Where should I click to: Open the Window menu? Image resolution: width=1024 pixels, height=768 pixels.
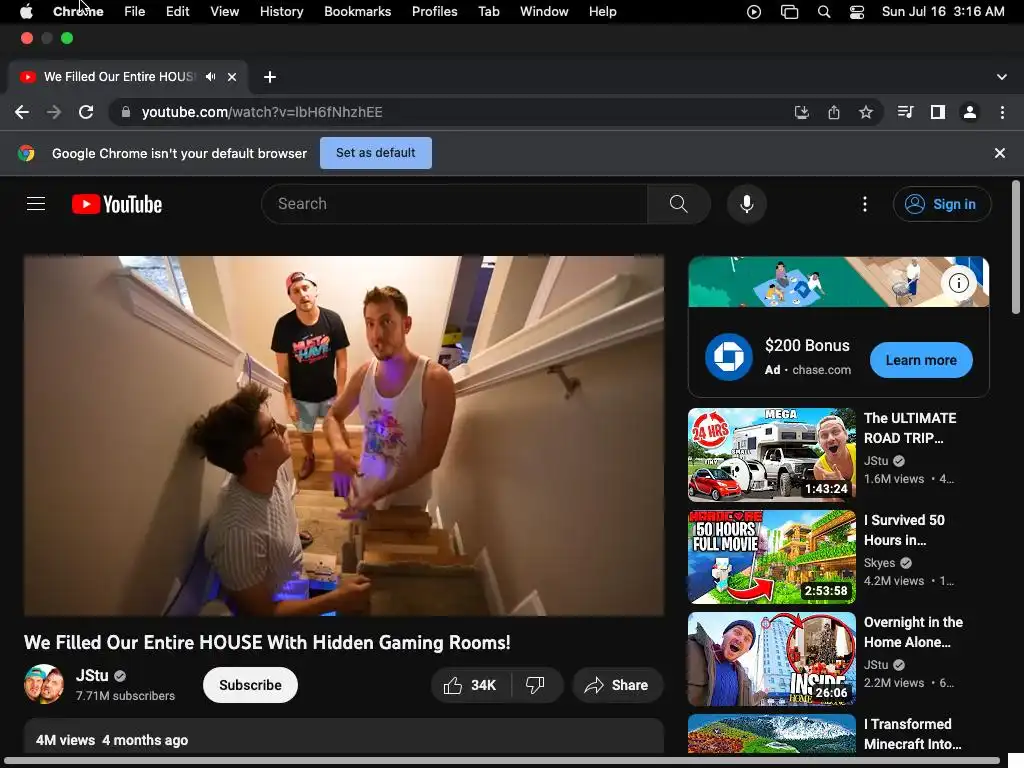(544, 12)
